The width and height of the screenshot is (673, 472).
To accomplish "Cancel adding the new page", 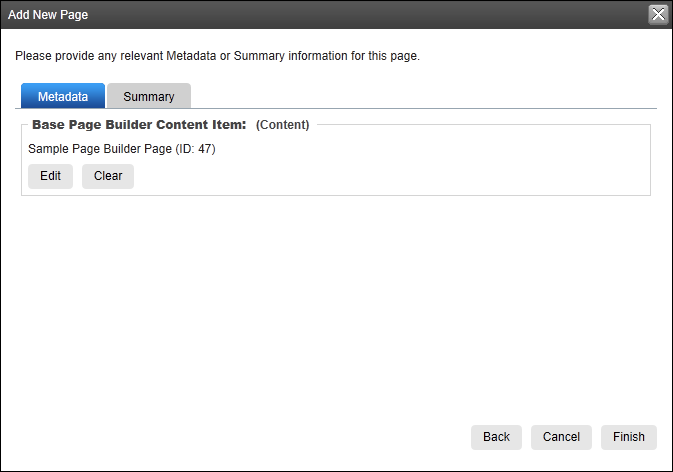I will pyautogui.click(x=561, y=437).
